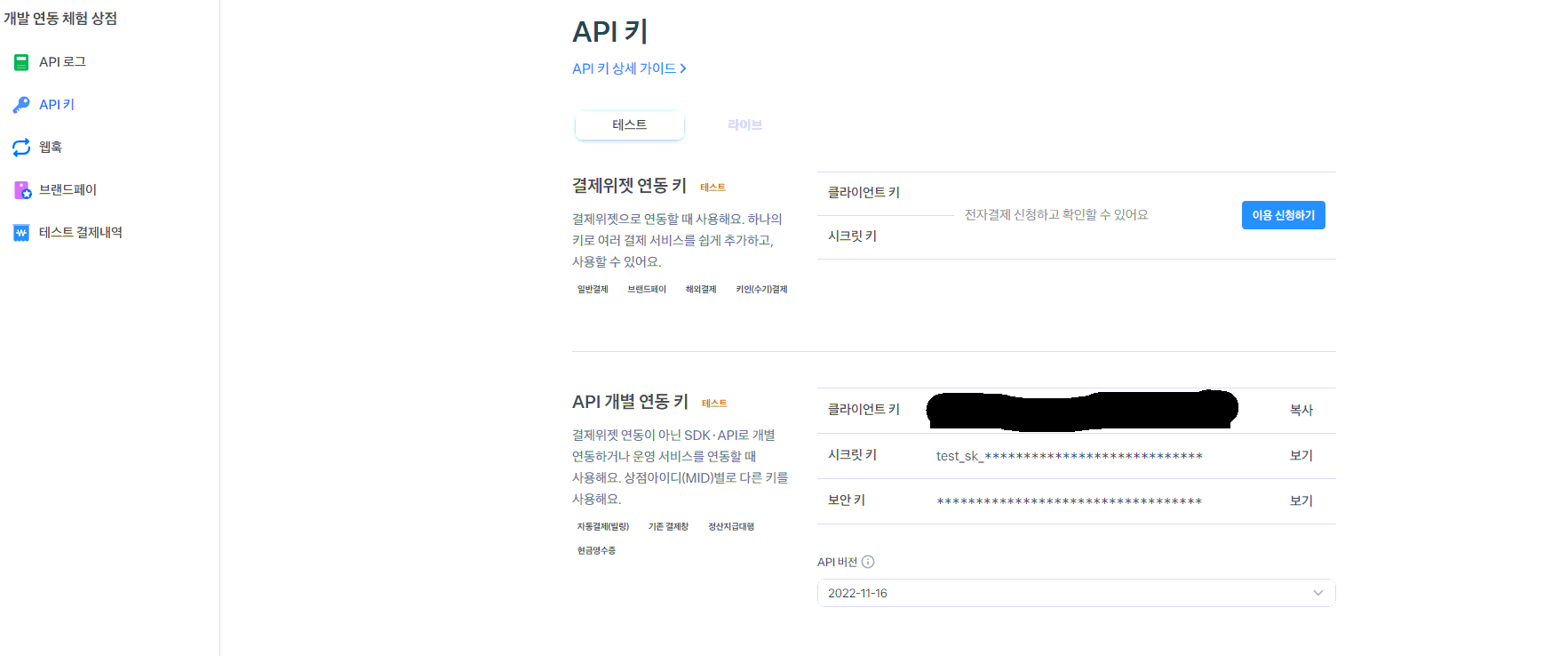Click the 이용 신청하기 button
Screen dimensions: 1568x656
[1283, 215]
